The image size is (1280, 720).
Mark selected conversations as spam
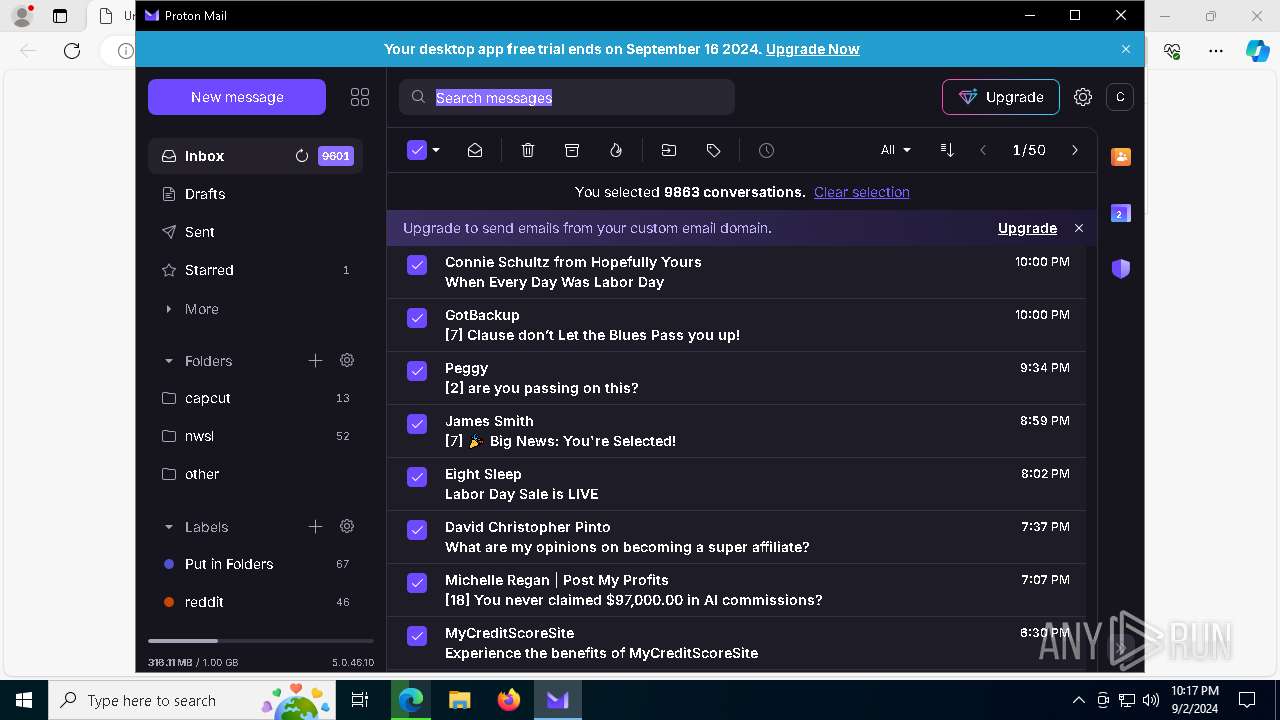(x=616, y=150)
